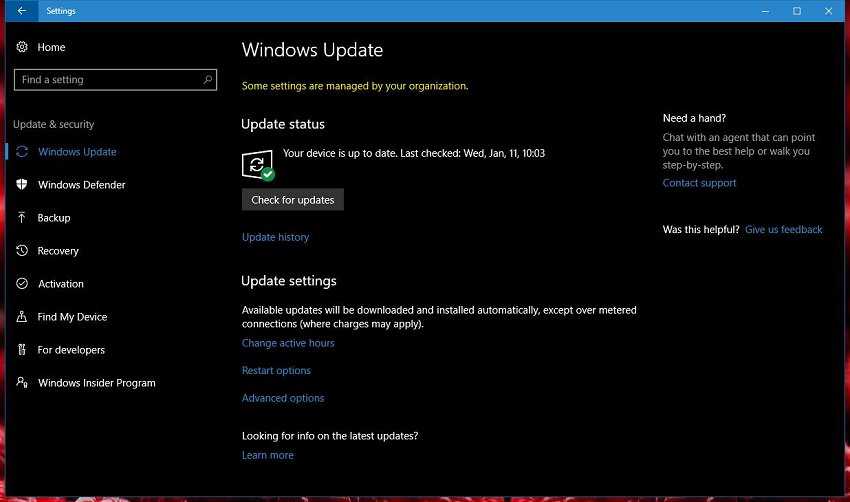
Task: Click the For developers tools icon
Action: click(22, 350)
